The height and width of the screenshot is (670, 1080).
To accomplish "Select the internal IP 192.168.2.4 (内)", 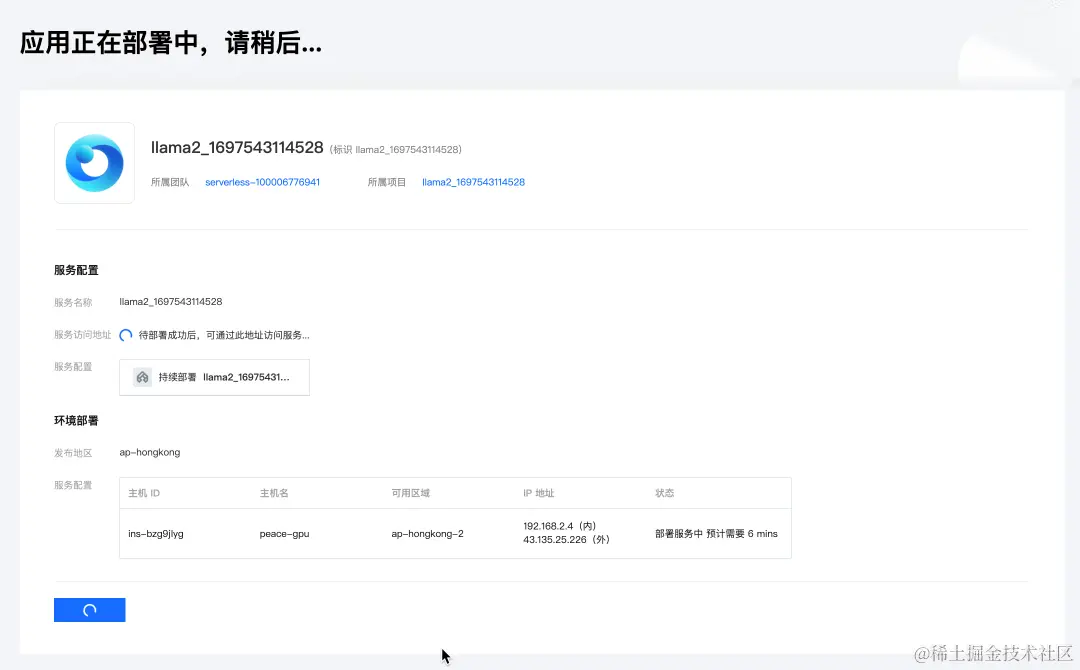I will (x=559, y=526).
